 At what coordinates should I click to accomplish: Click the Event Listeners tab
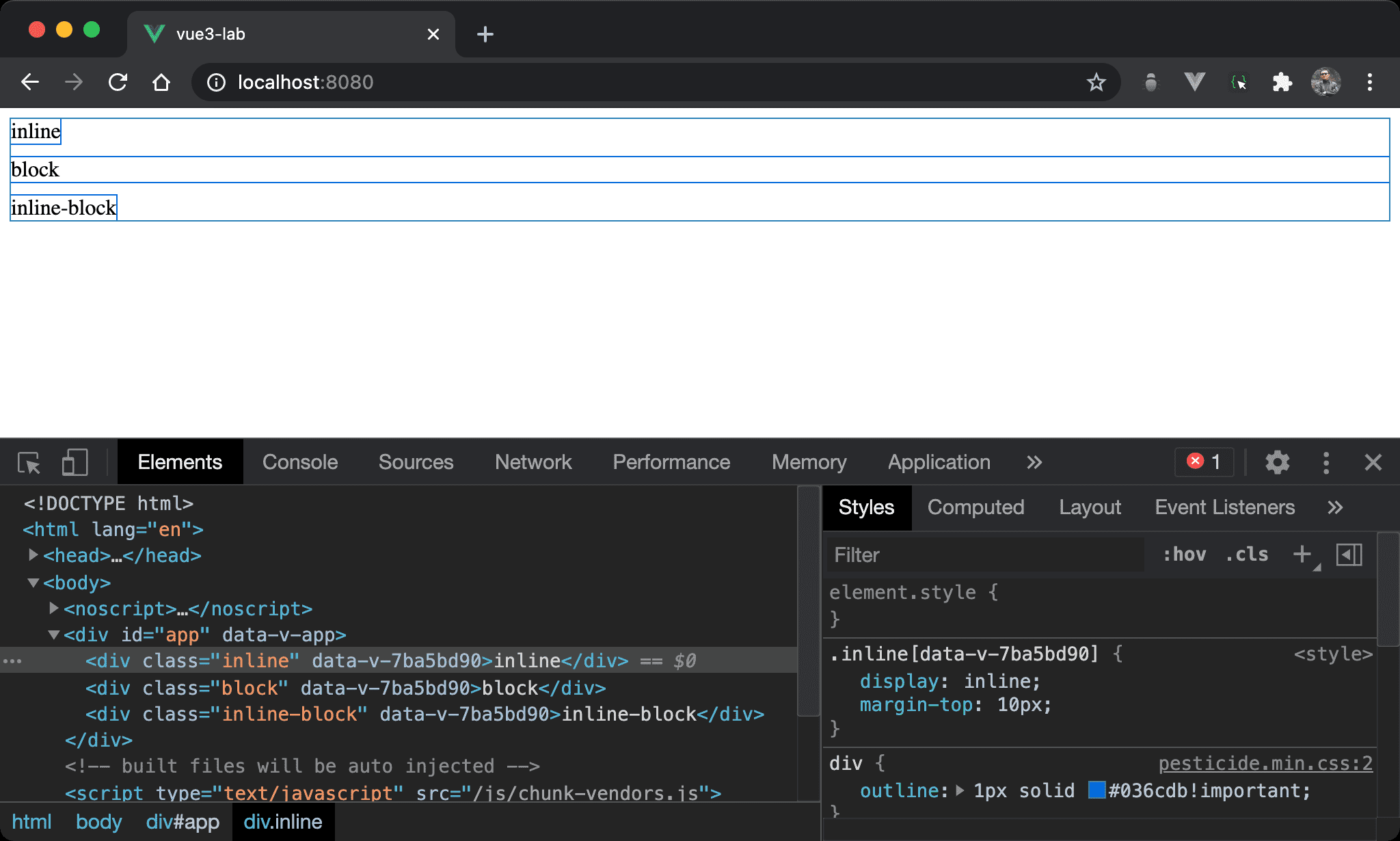1225,507
